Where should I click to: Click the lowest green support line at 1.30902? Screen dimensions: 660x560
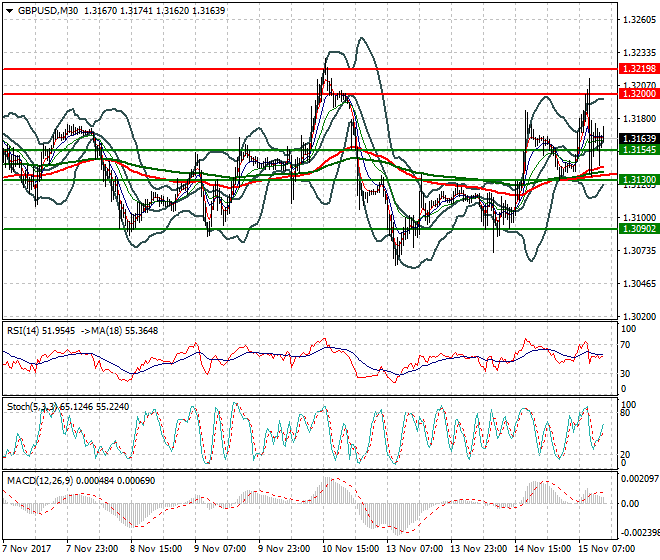tap(300, 228)
